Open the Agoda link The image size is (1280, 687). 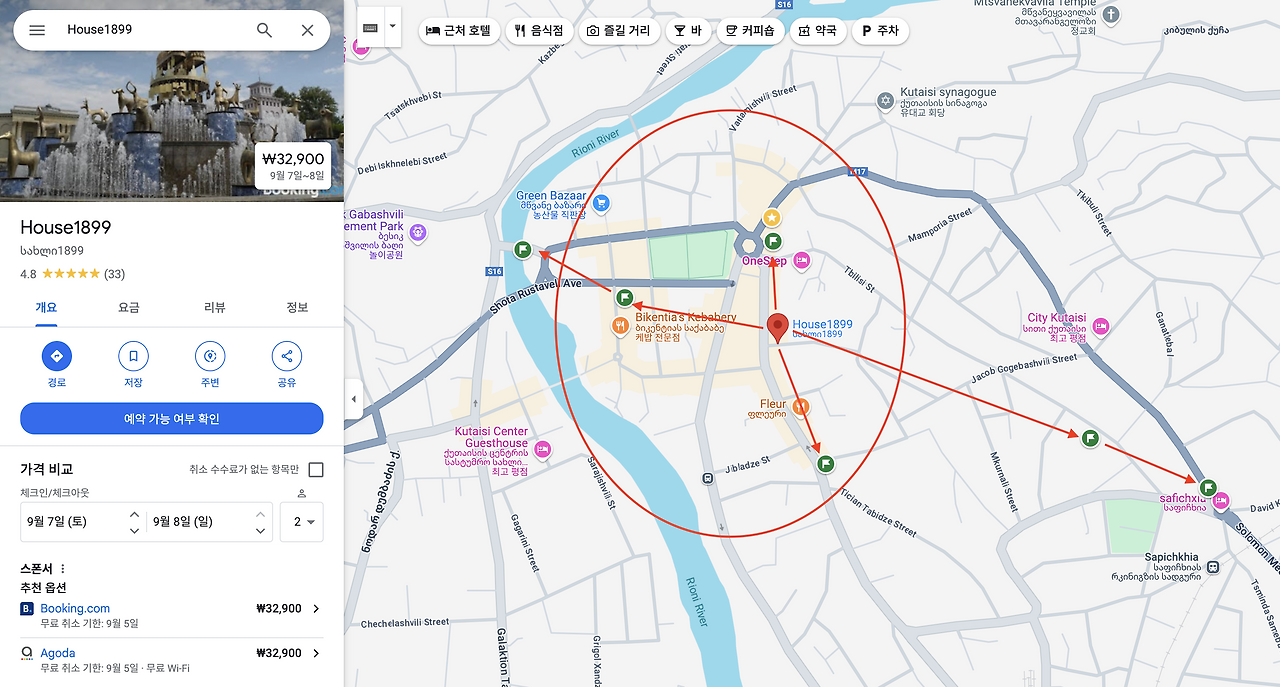58,653
